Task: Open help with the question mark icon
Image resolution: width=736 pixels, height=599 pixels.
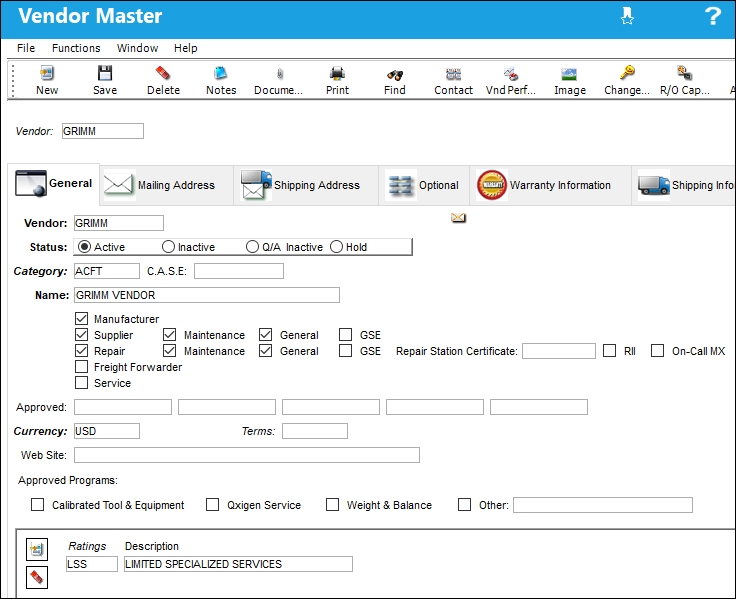Action: (713, 16)
